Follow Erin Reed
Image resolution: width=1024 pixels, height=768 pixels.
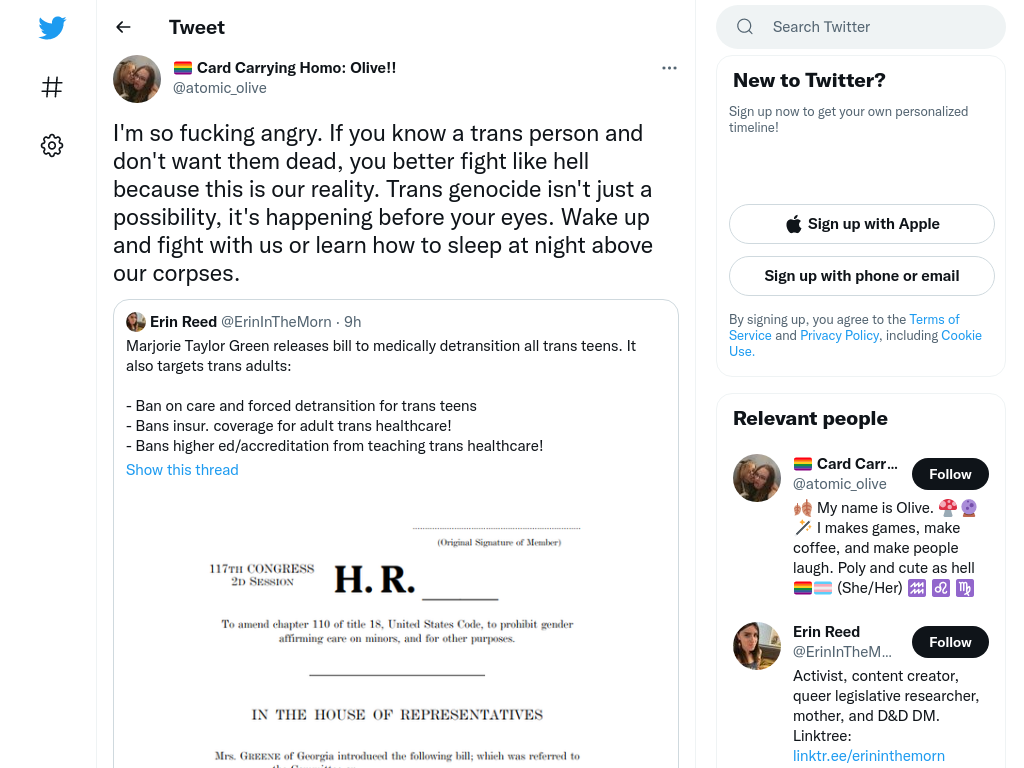point(950,642)
